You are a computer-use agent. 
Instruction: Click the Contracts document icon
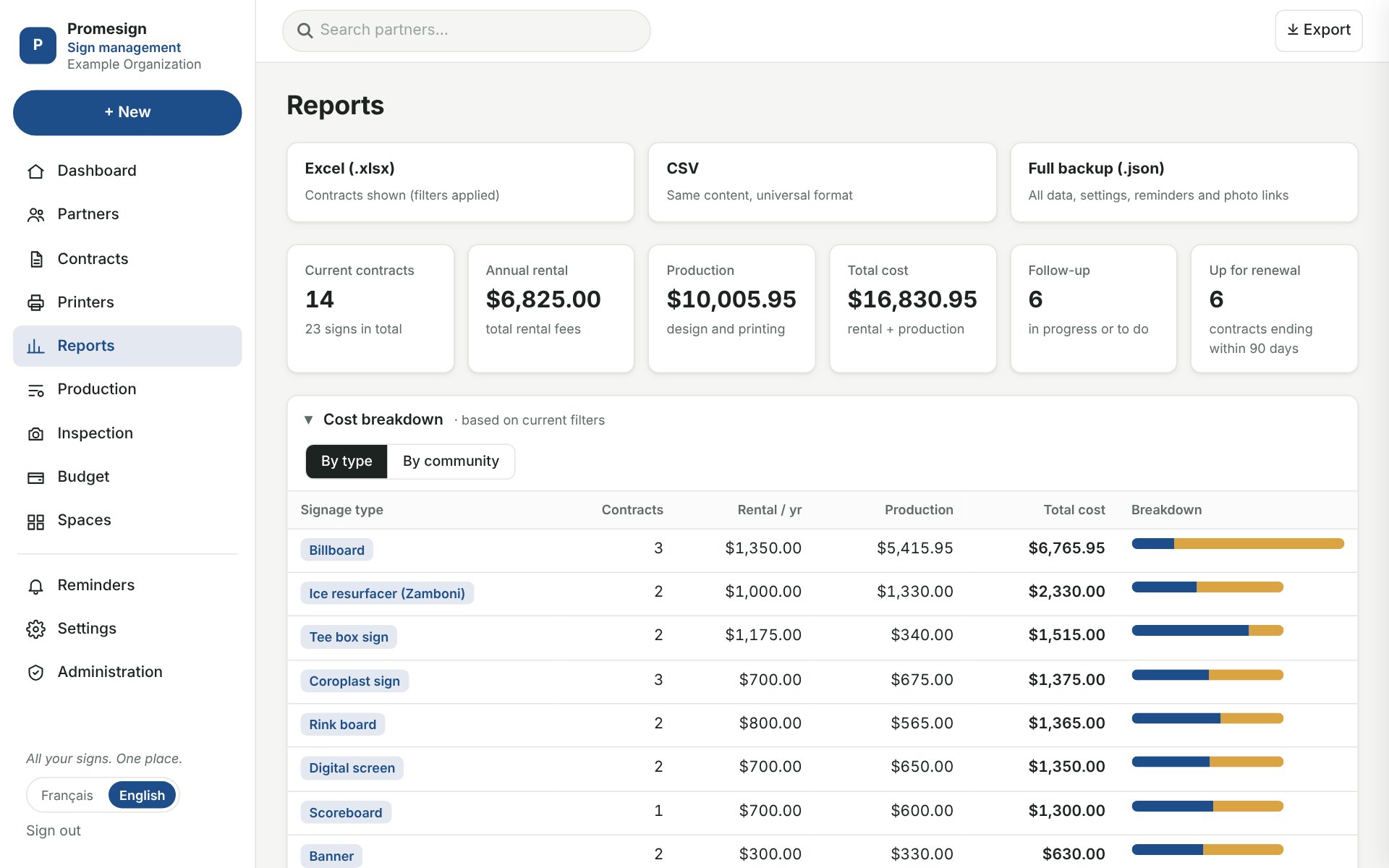coord(35,259)
